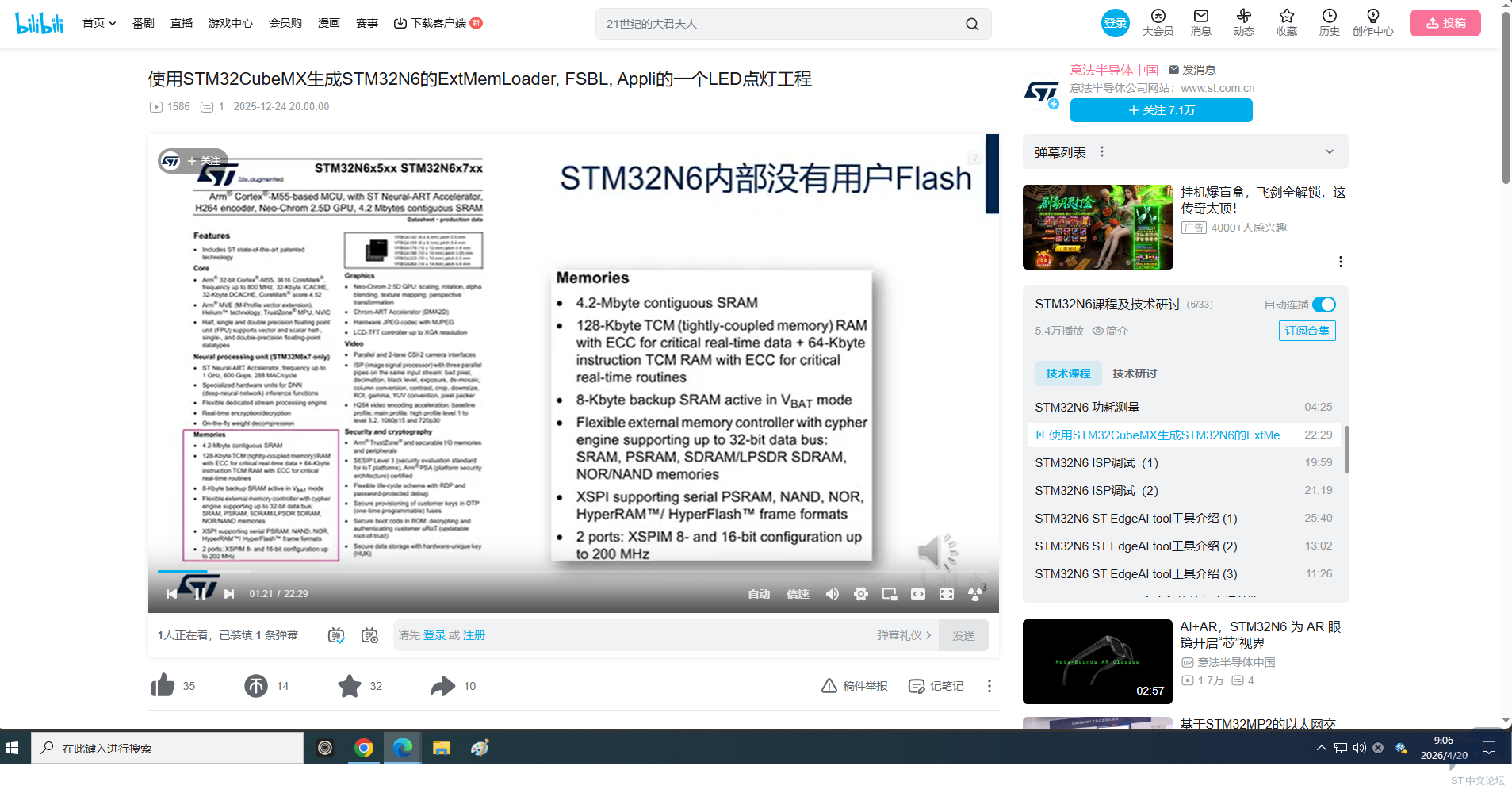This screenshot has height=793, width=1512.
Task: Toggle the 自动连播 autoplay switch
Action: (x=1323, y=305)
